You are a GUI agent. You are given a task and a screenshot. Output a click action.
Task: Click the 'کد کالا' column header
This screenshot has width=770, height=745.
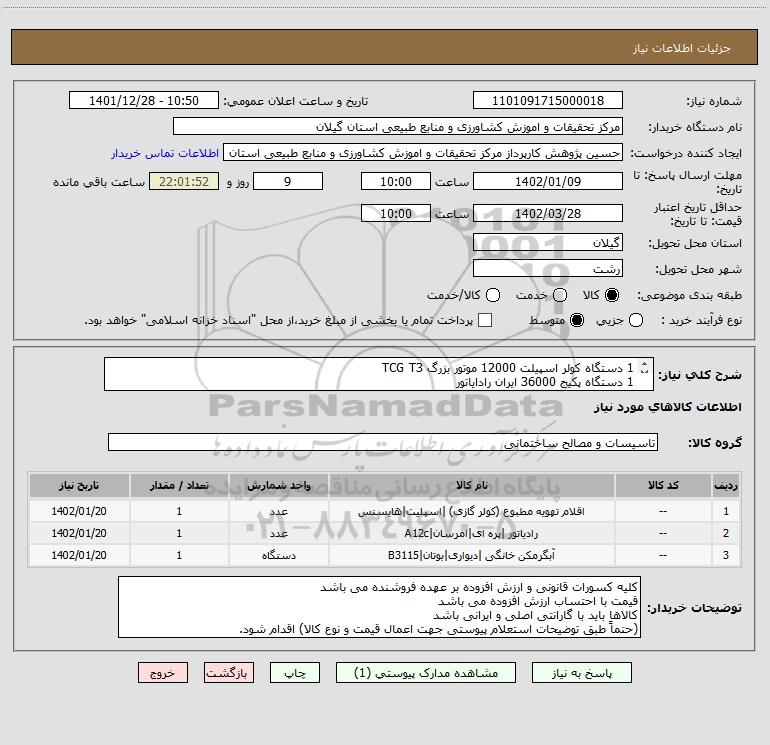pyautogui.click(x=663, y=485)
